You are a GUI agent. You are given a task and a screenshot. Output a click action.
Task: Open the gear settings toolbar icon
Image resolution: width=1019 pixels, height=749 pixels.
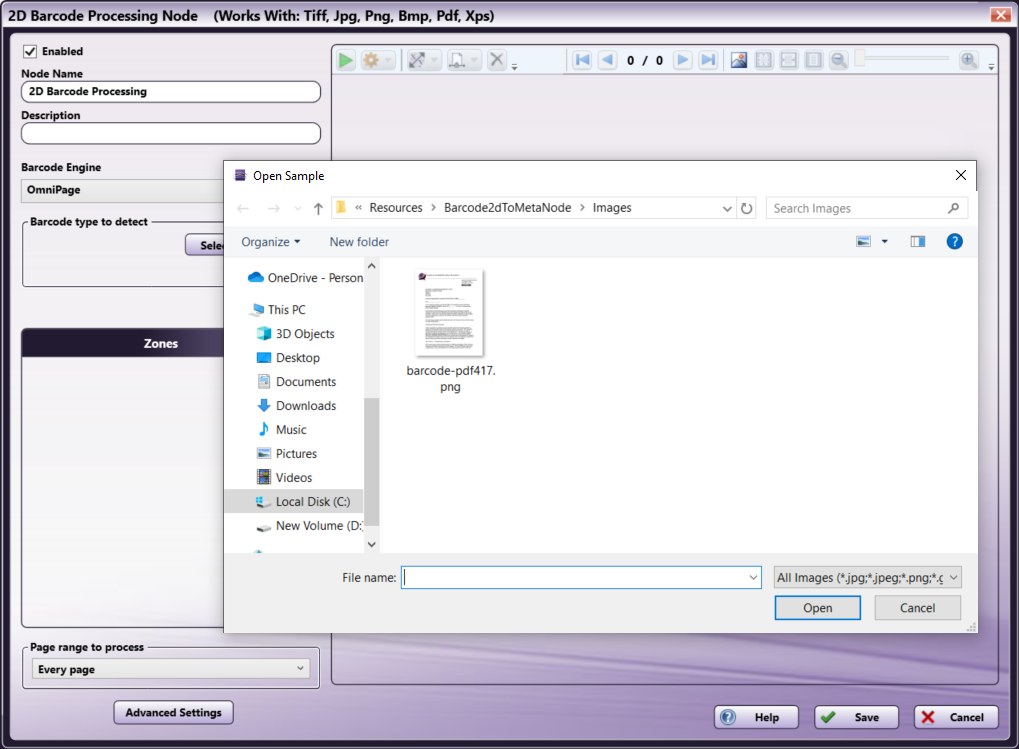click(x=371, y=60)
